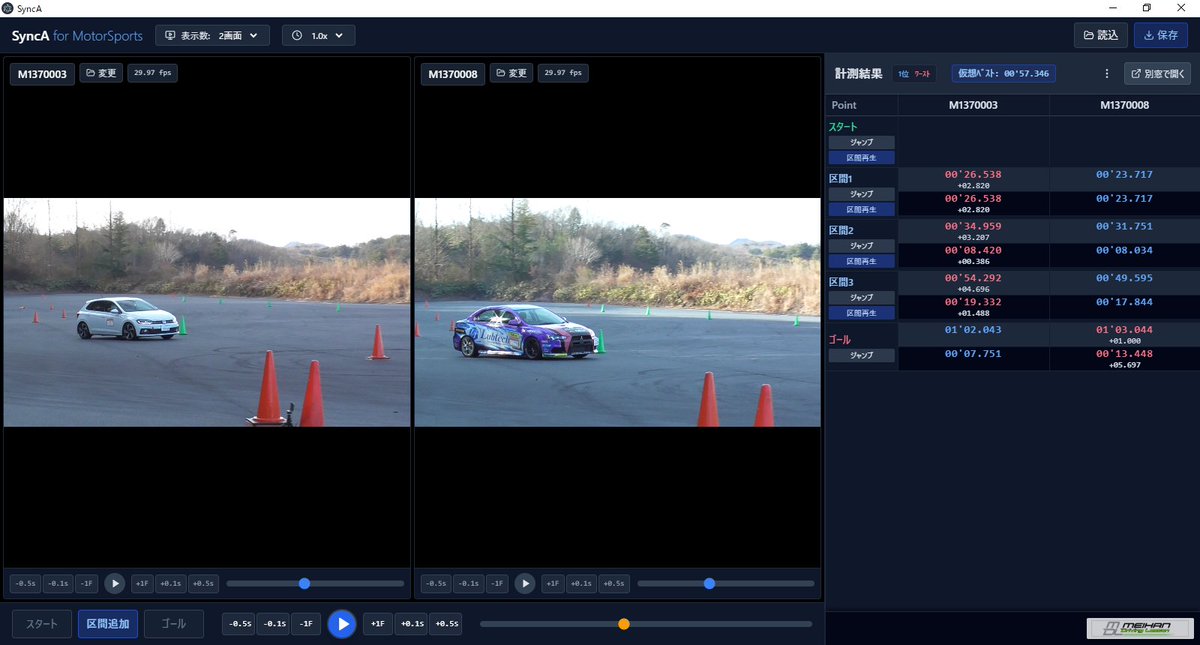Click 区間再生 under 区間2
This screenshot has height=645, width=1200.
coord(861,261)
